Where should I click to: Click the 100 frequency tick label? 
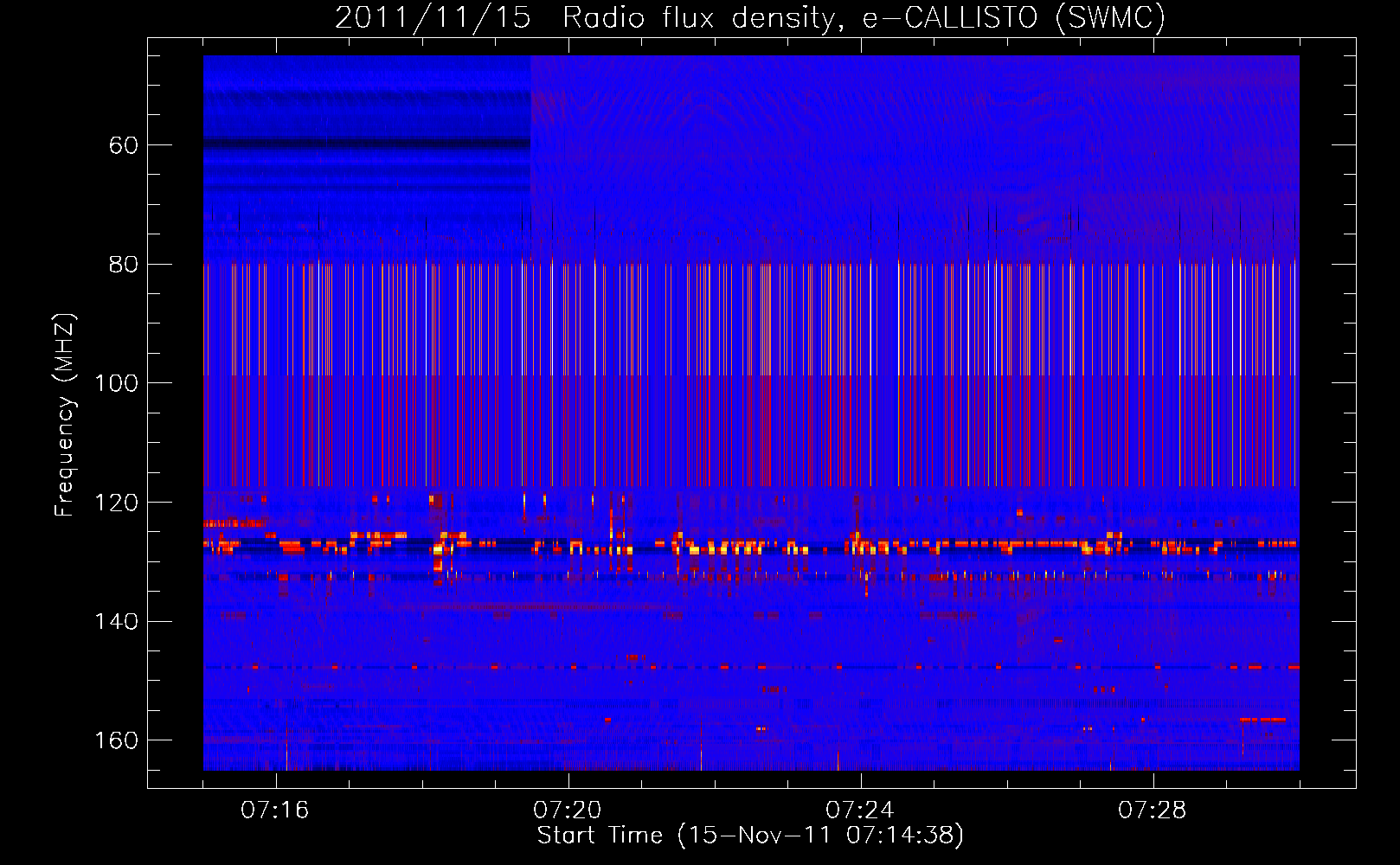(117, 383)
